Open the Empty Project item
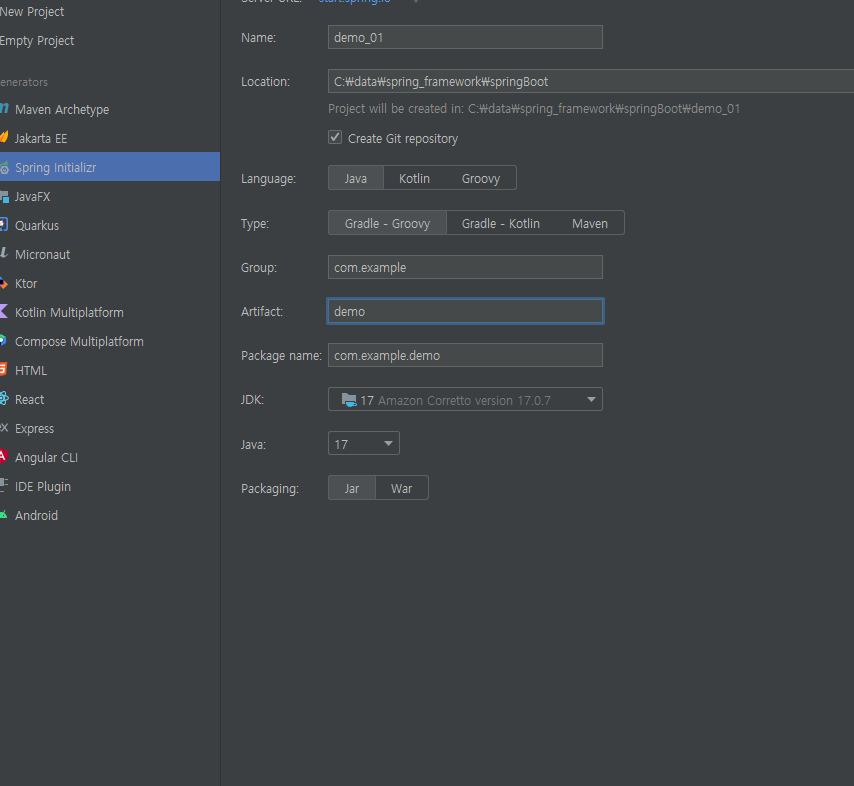Viewport: 854px width, 786px height. pos(36,40)
